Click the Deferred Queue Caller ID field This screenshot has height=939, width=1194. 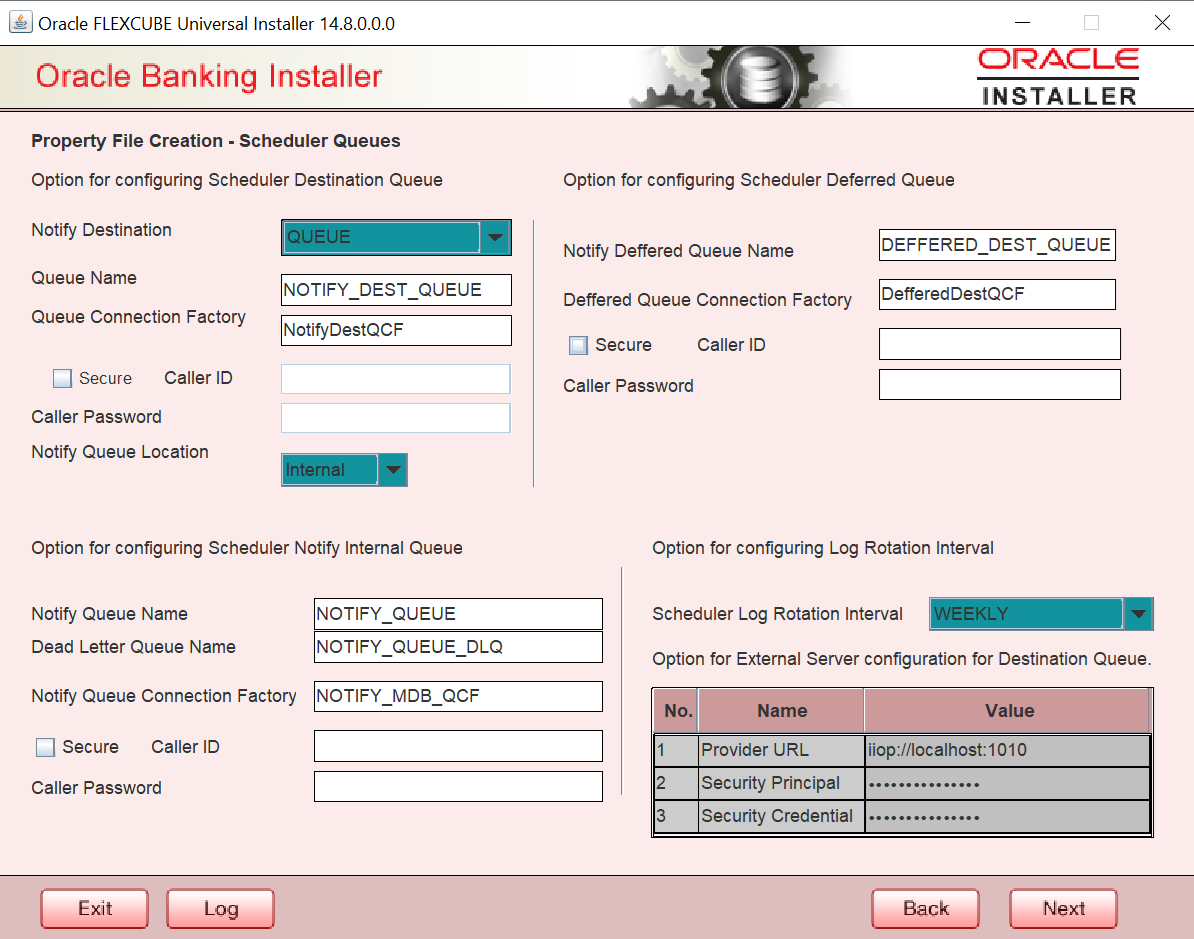(x=1000, y=344)
